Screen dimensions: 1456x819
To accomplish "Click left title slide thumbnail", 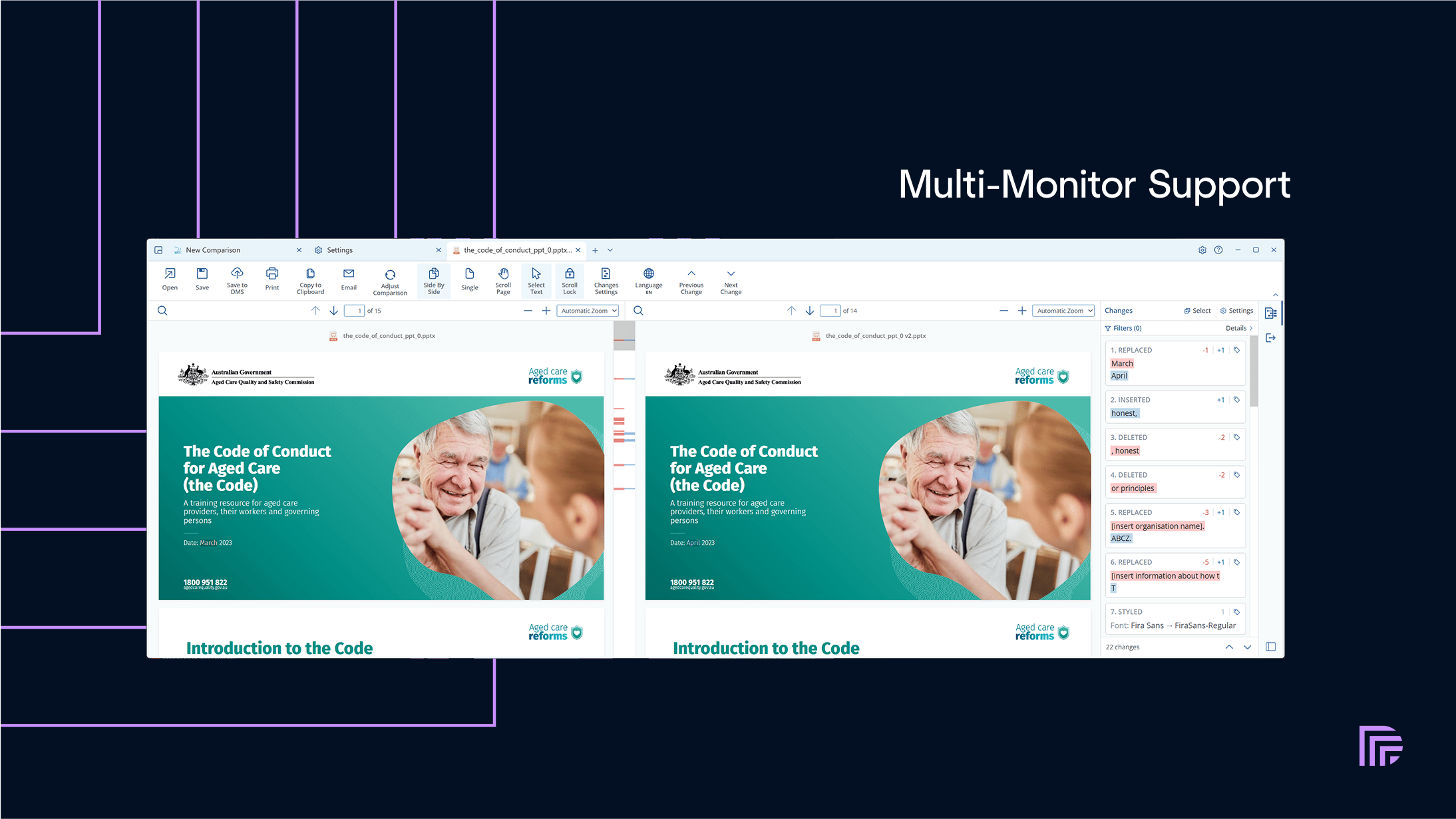I will [x=381, y=476].
